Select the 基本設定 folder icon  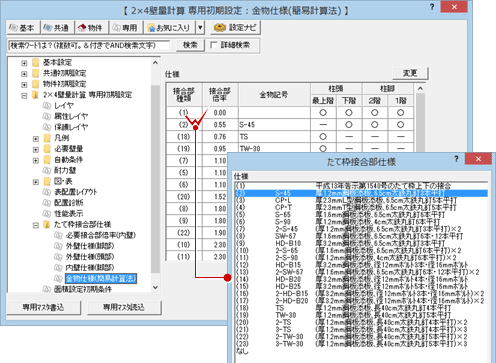[36, 62]
